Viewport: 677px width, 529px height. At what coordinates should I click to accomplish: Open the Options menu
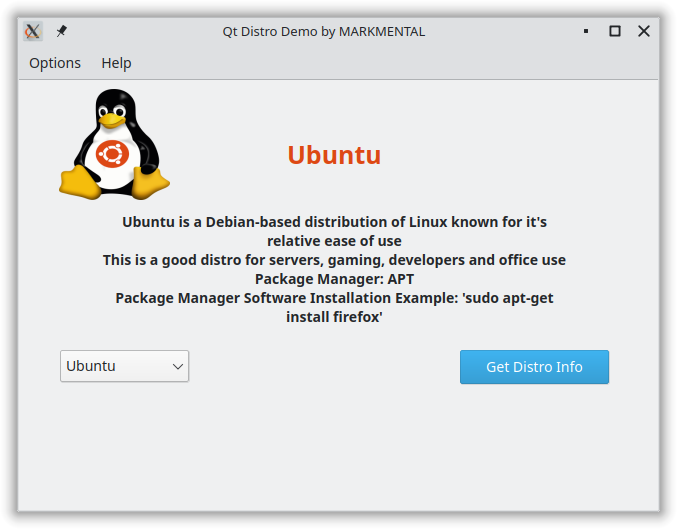point(55,63)
